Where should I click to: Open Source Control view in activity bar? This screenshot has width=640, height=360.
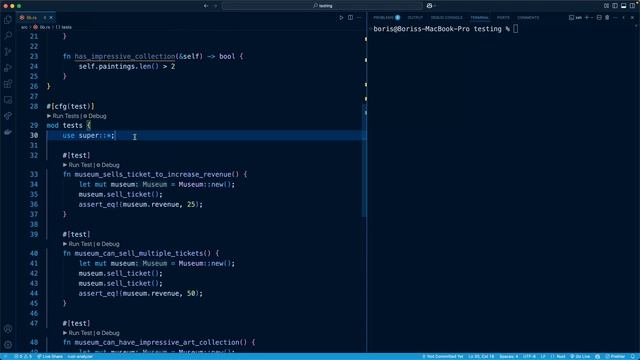click(8, 52)
